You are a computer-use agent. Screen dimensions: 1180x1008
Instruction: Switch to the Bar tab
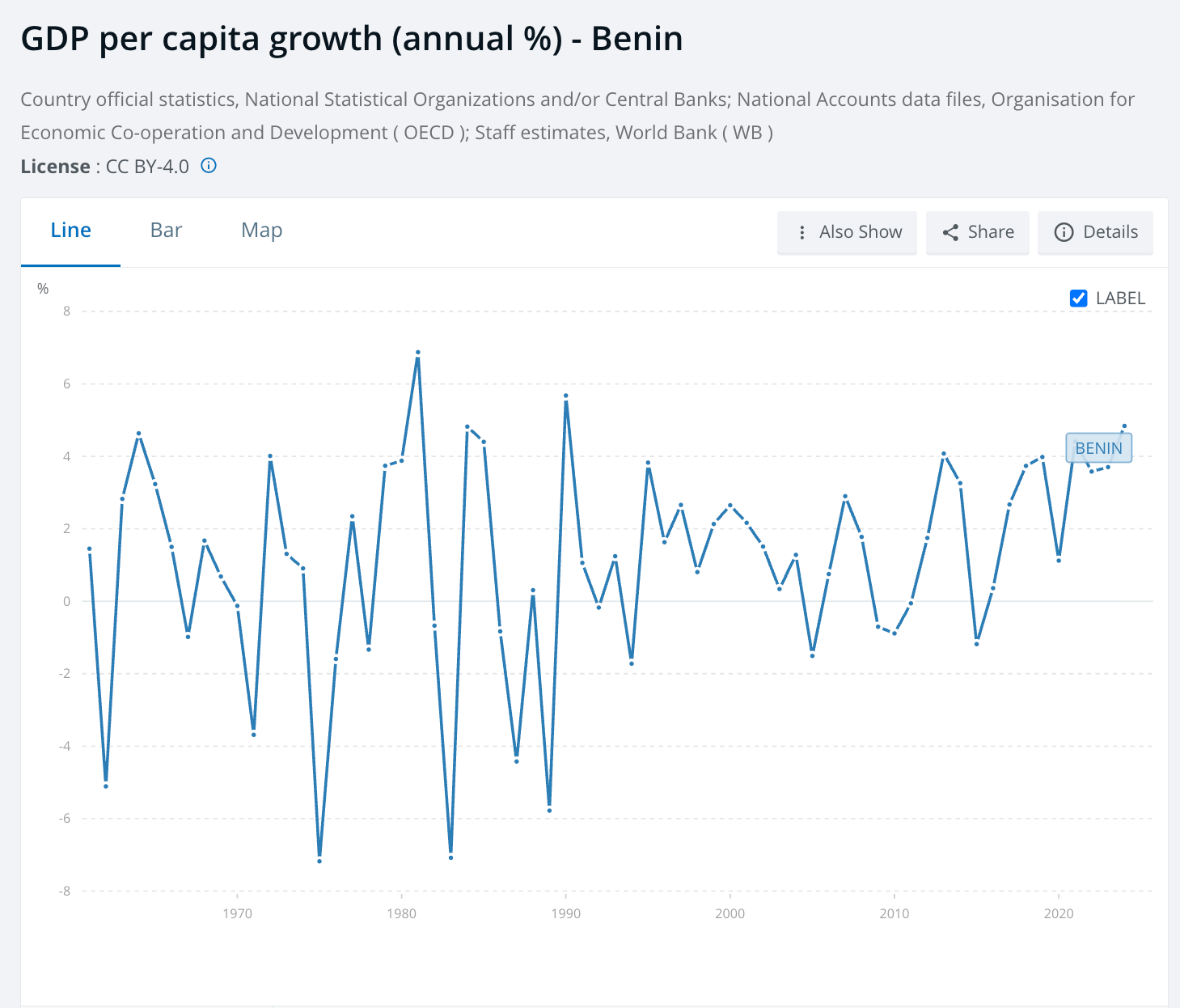[166, 231]
